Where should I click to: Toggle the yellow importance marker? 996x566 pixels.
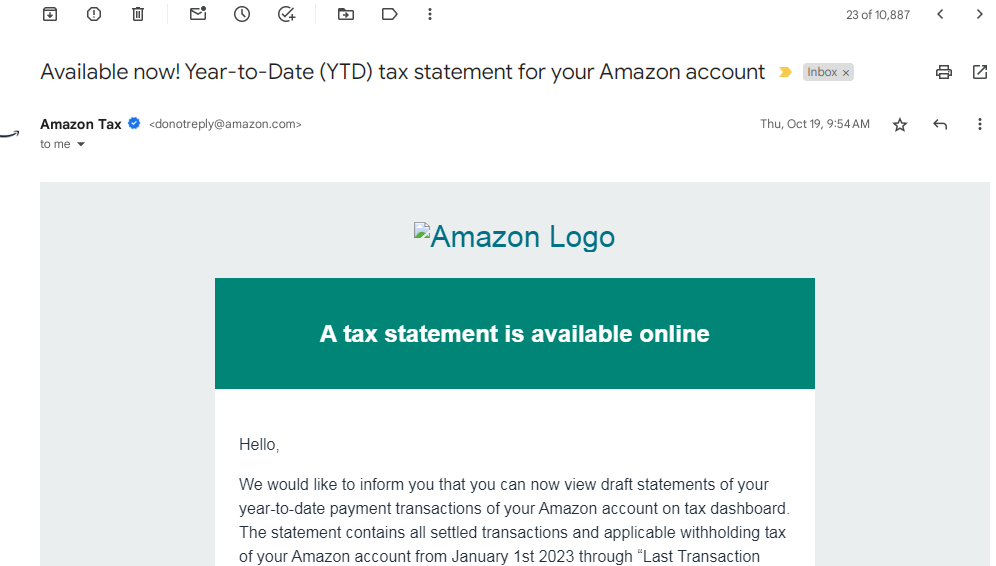[785, 72]
